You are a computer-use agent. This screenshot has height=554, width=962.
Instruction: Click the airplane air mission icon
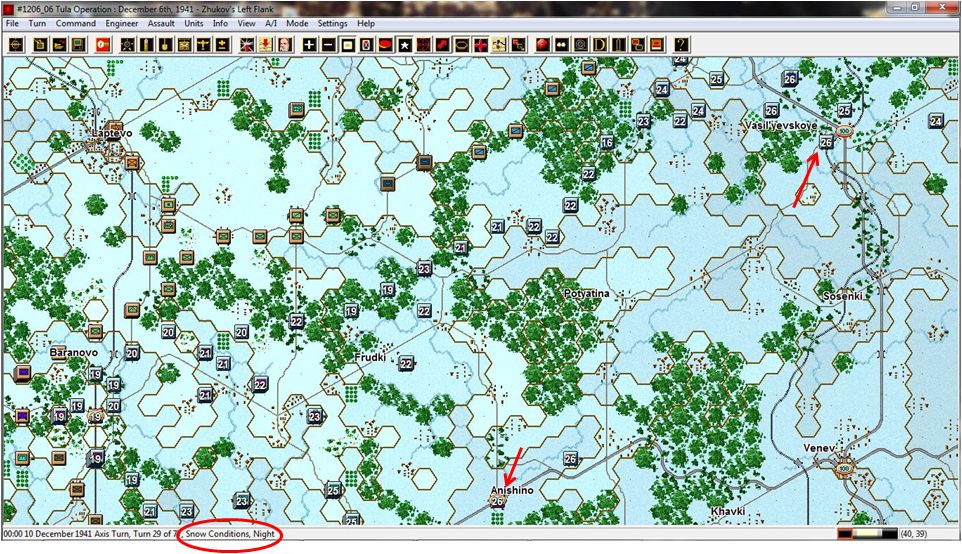(x=203, y=45)
